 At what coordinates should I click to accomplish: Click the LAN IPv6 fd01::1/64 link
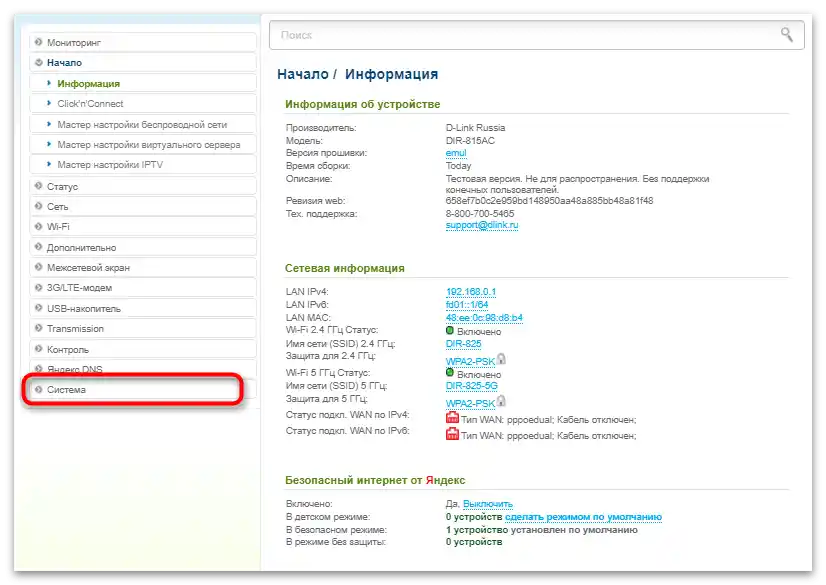pos(467,304)
